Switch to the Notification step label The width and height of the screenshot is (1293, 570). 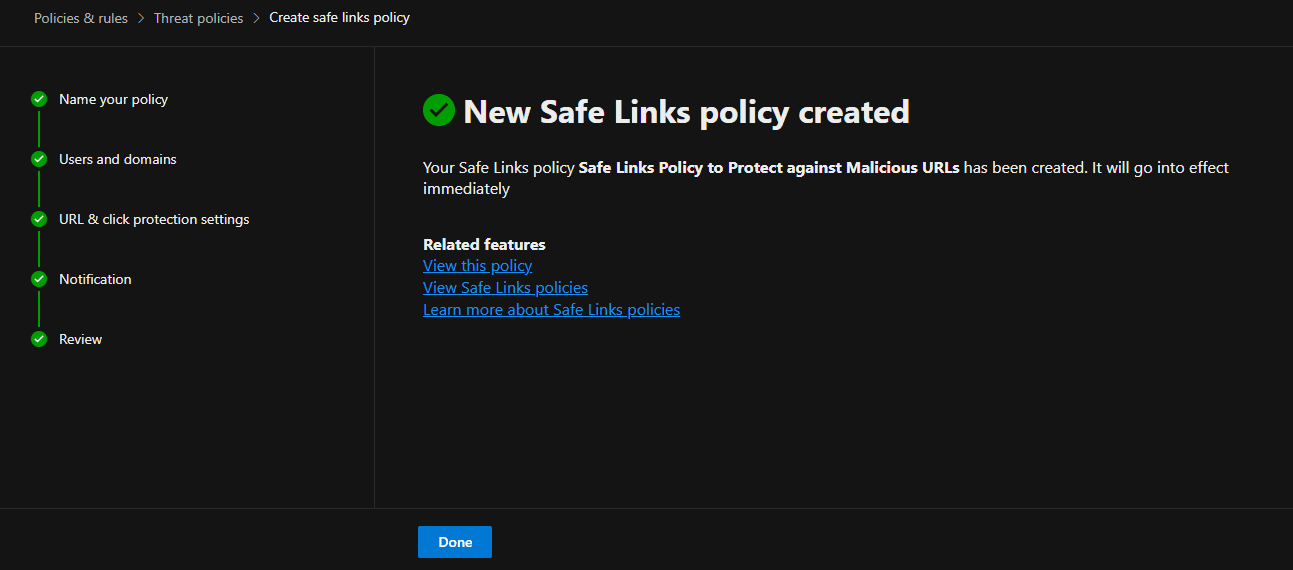click(x=95, y=279)
